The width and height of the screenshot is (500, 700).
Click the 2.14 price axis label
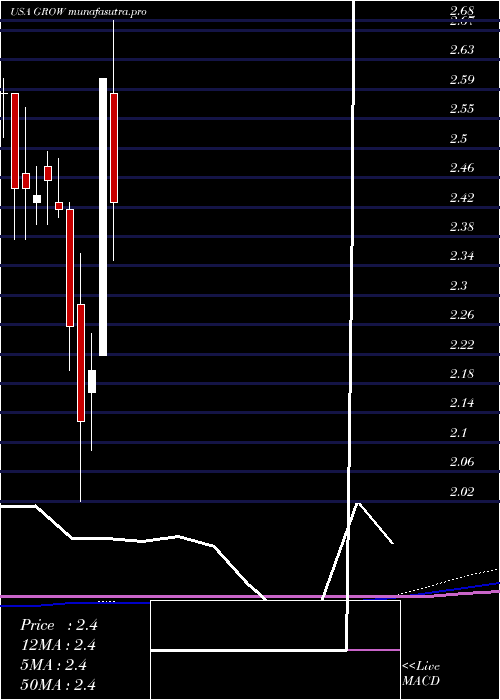point(462,403)
